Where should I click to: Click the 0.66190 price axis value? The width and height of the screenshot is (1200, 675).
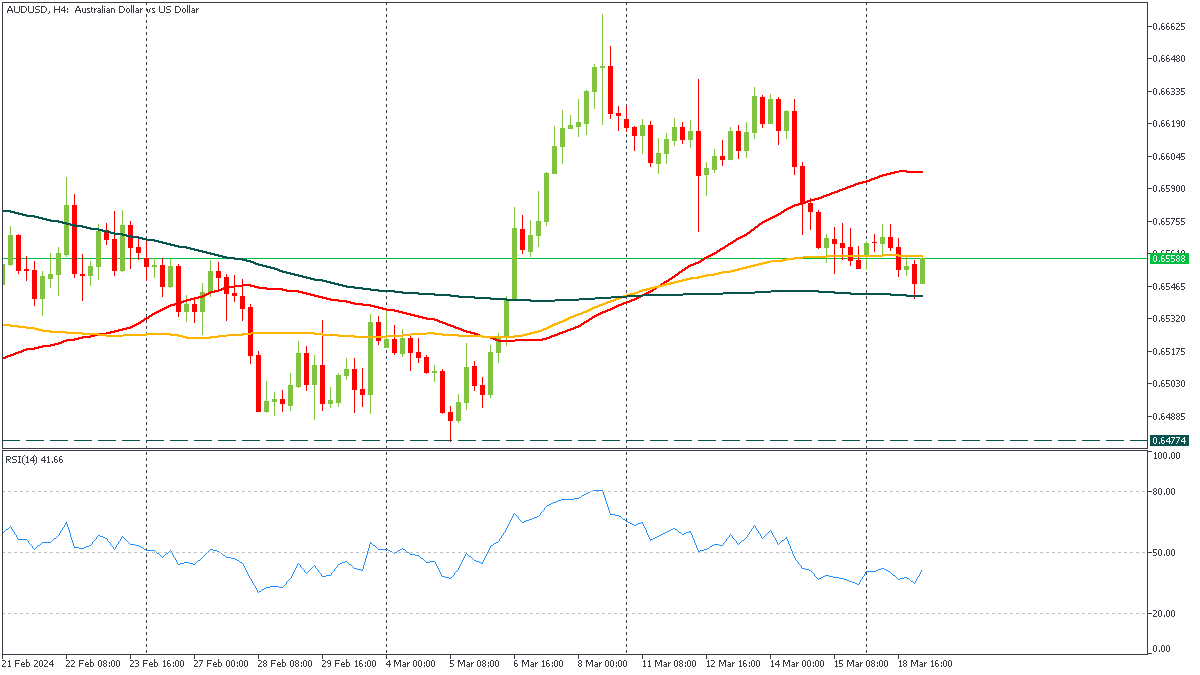(1169, 124)
